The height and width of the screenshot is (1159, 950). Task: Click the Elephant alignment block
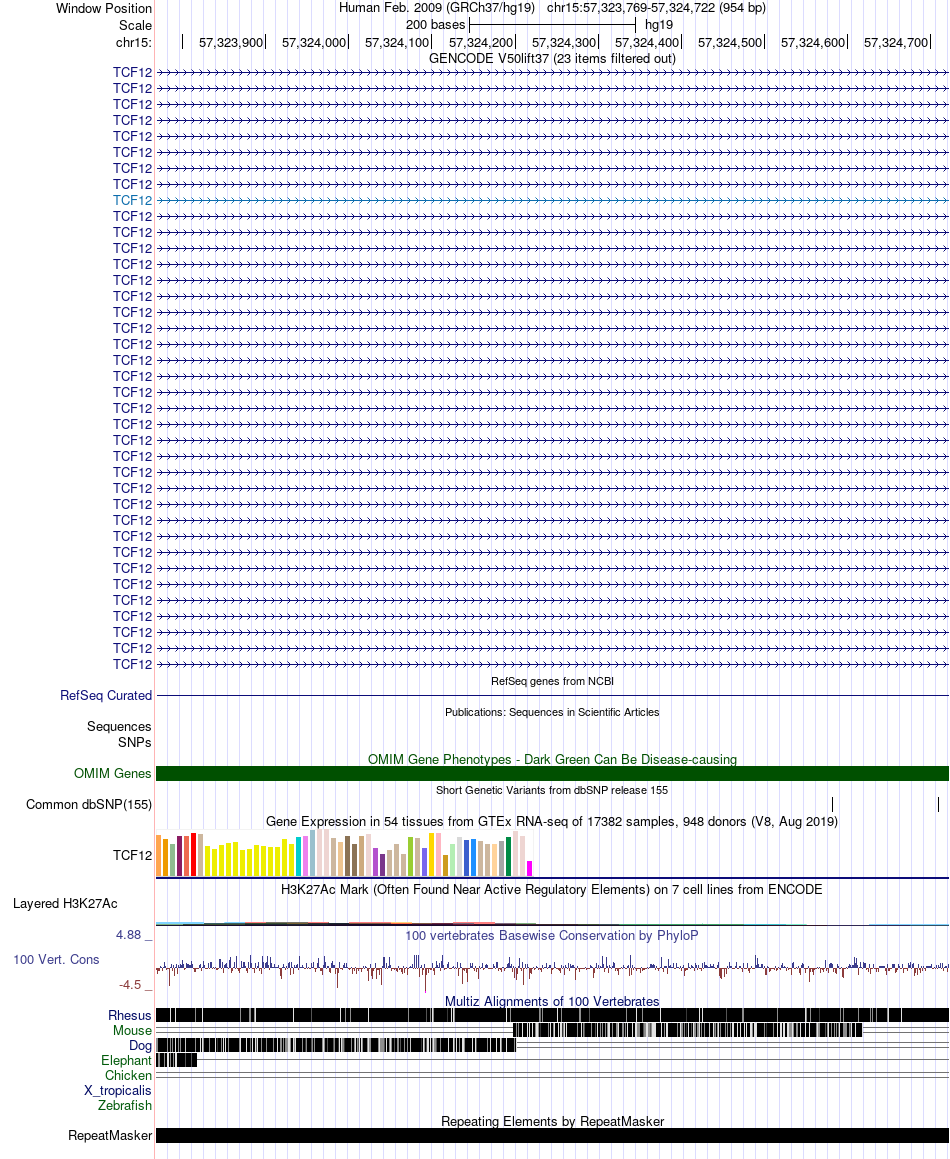(177, 1060)
